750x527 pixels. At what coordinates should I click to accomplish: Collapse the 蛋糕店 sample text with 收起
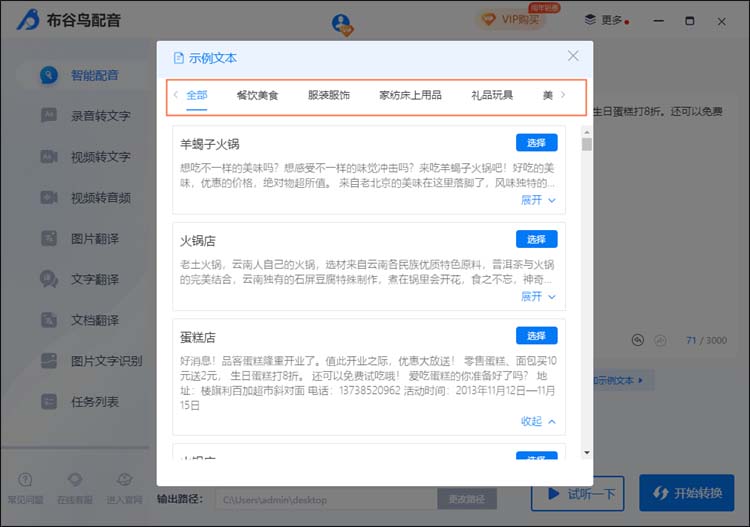click(537, 422)
